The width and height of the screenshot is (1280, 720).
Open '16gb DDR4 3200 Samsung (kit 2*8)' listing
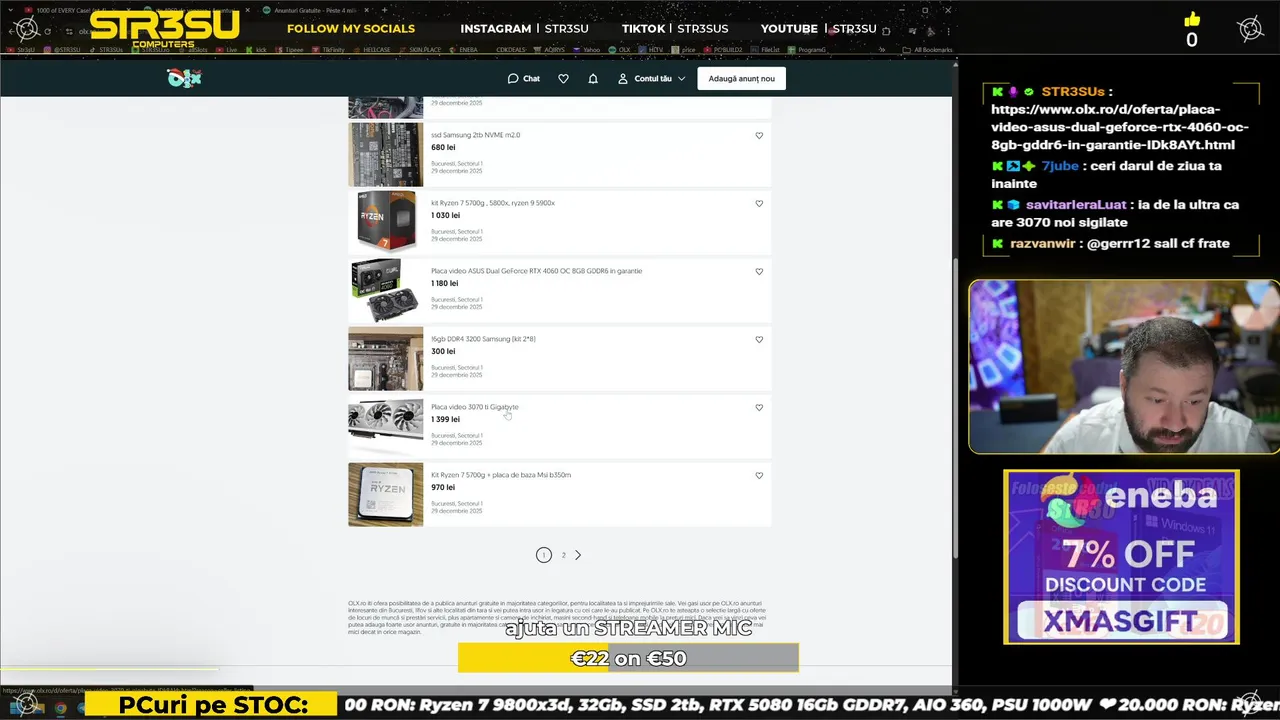pyautogui.click(x=483, y=339)
